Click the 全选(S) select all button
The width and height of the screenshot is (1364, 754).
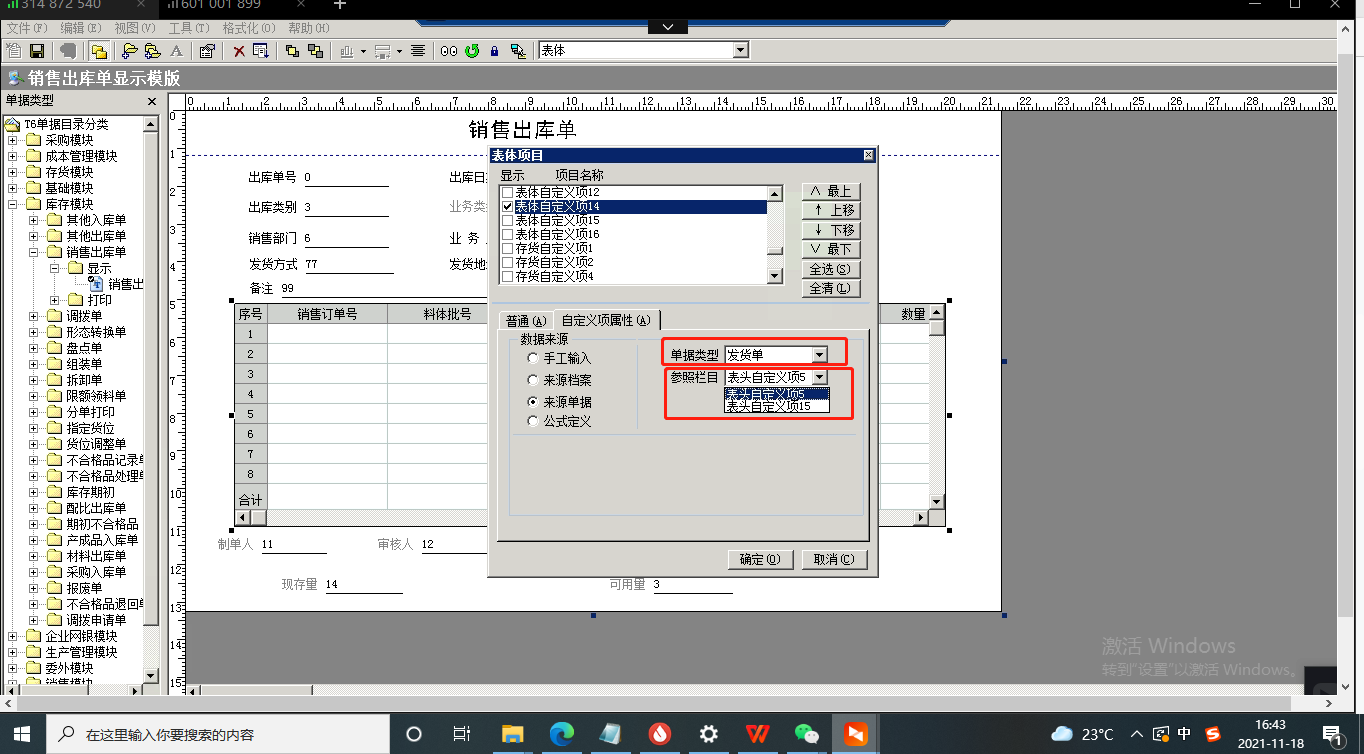tap(831, 269)
